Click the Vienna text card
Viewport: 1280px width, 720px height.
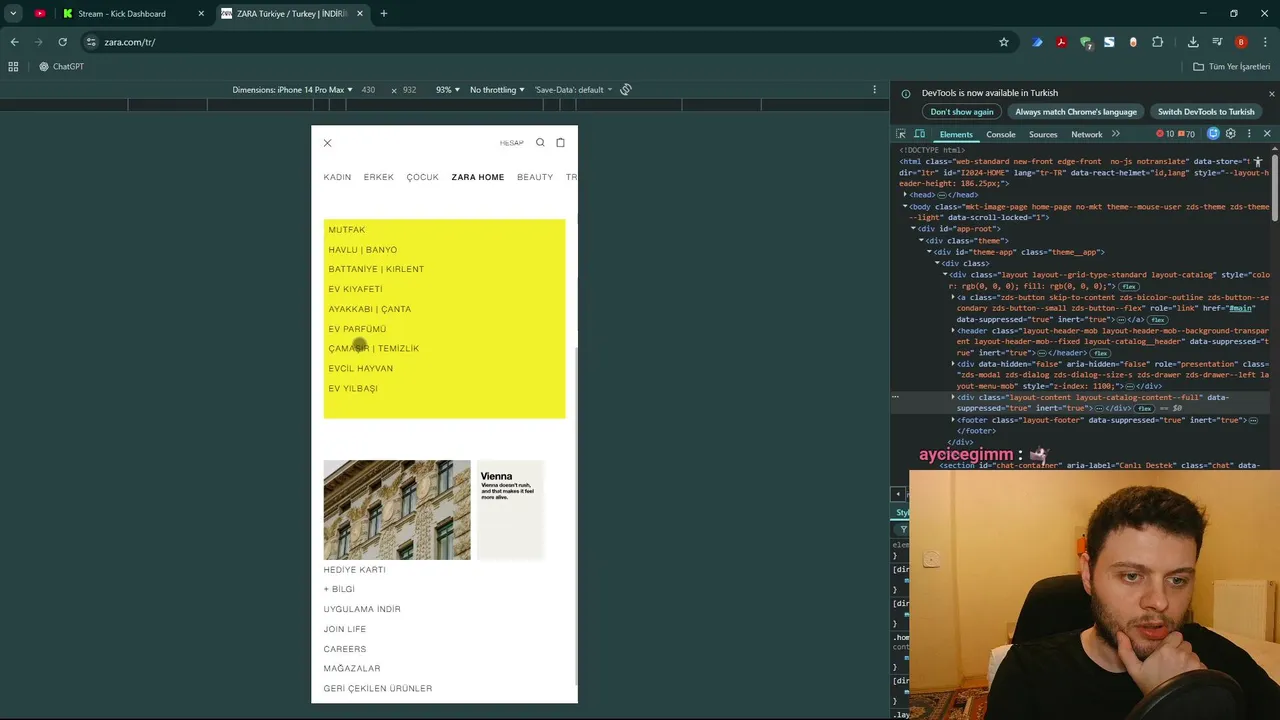click(510, 510)
